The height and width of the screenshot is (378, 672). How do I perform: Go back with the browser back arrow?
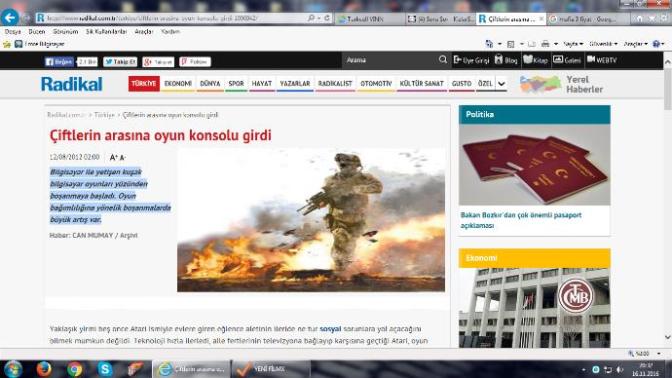[9, 18]
